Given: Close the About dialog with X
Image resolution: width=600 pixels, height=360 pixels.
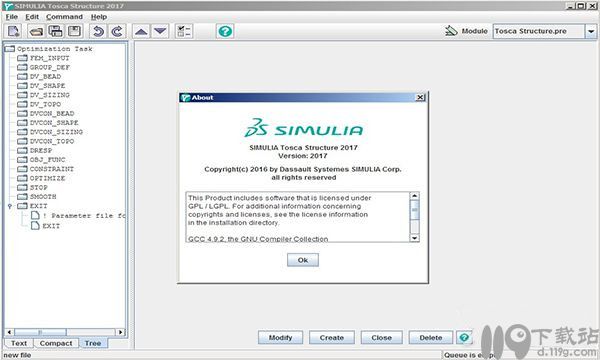Looking at the screenshot, I should (x=420, y=97).
